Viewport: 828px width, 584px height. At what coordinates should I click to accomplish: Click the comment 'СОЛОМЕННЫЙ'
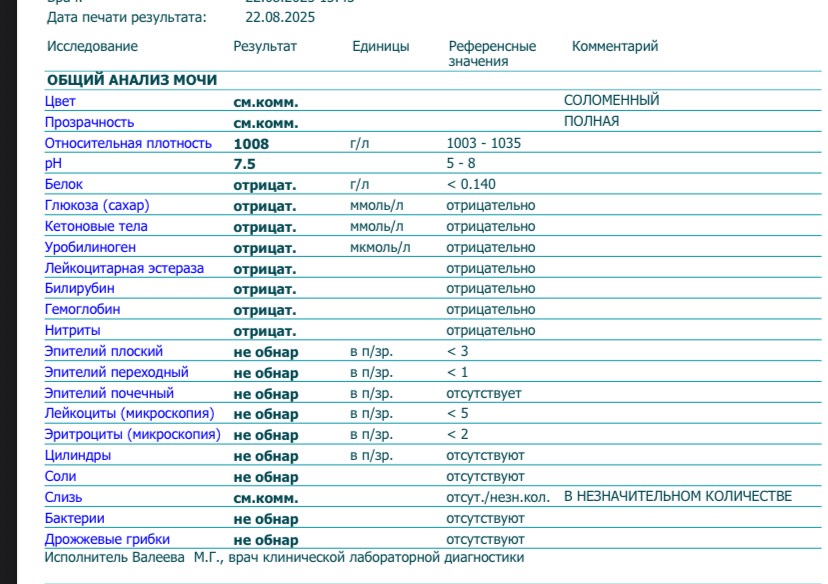(611, 100)
